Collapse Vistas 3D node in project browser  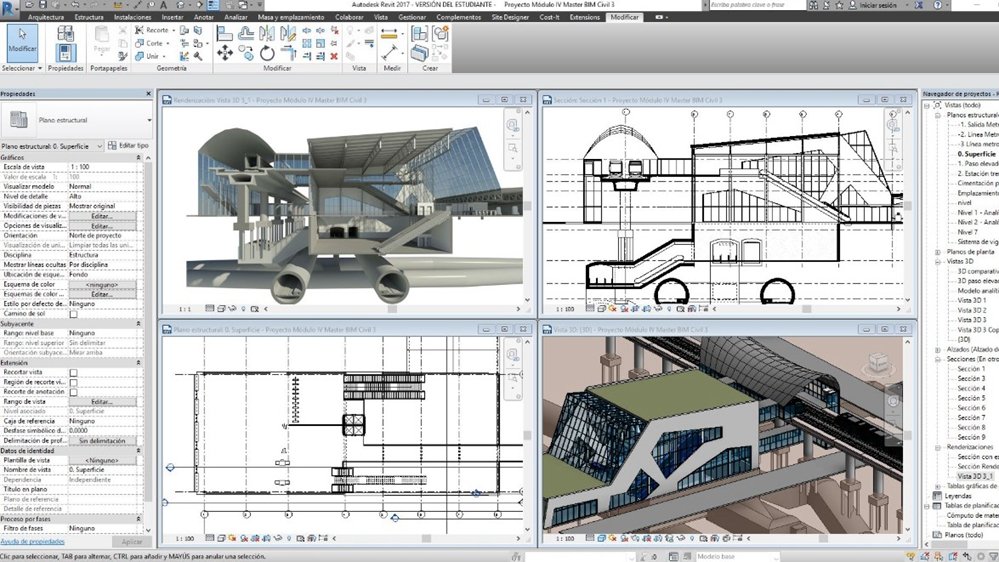(x=938, y=261)
